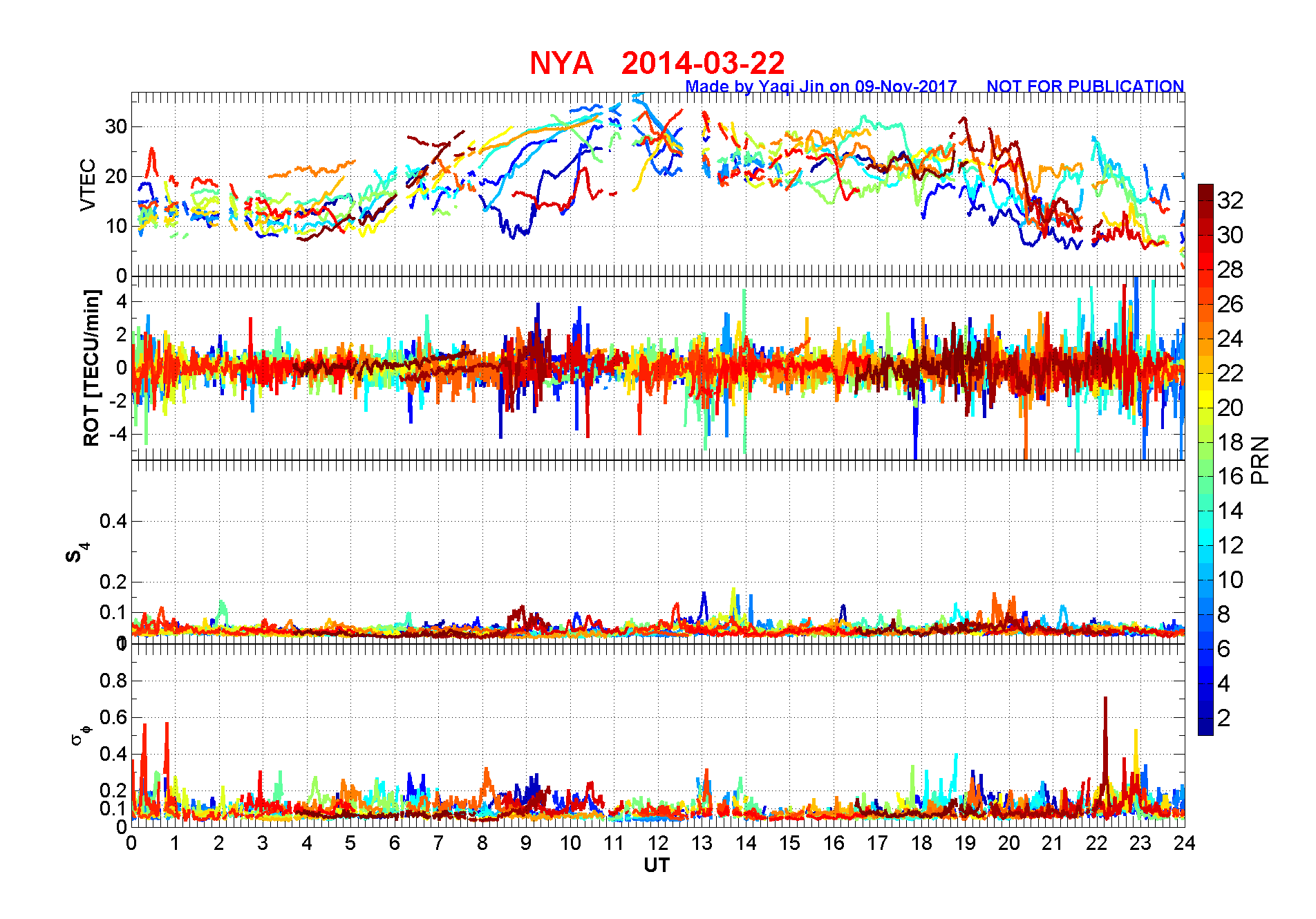Click colorbar tick label 28

[x=1230, y=269]
